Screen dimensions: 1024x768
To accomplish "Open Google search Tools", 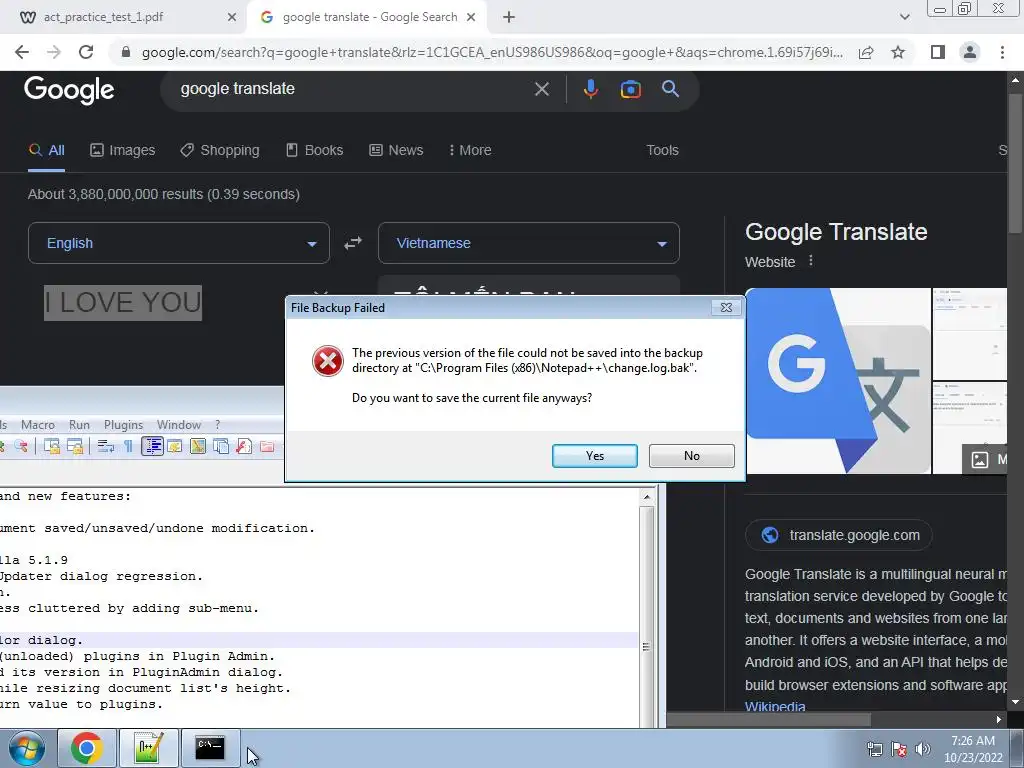I will point(662,150).
